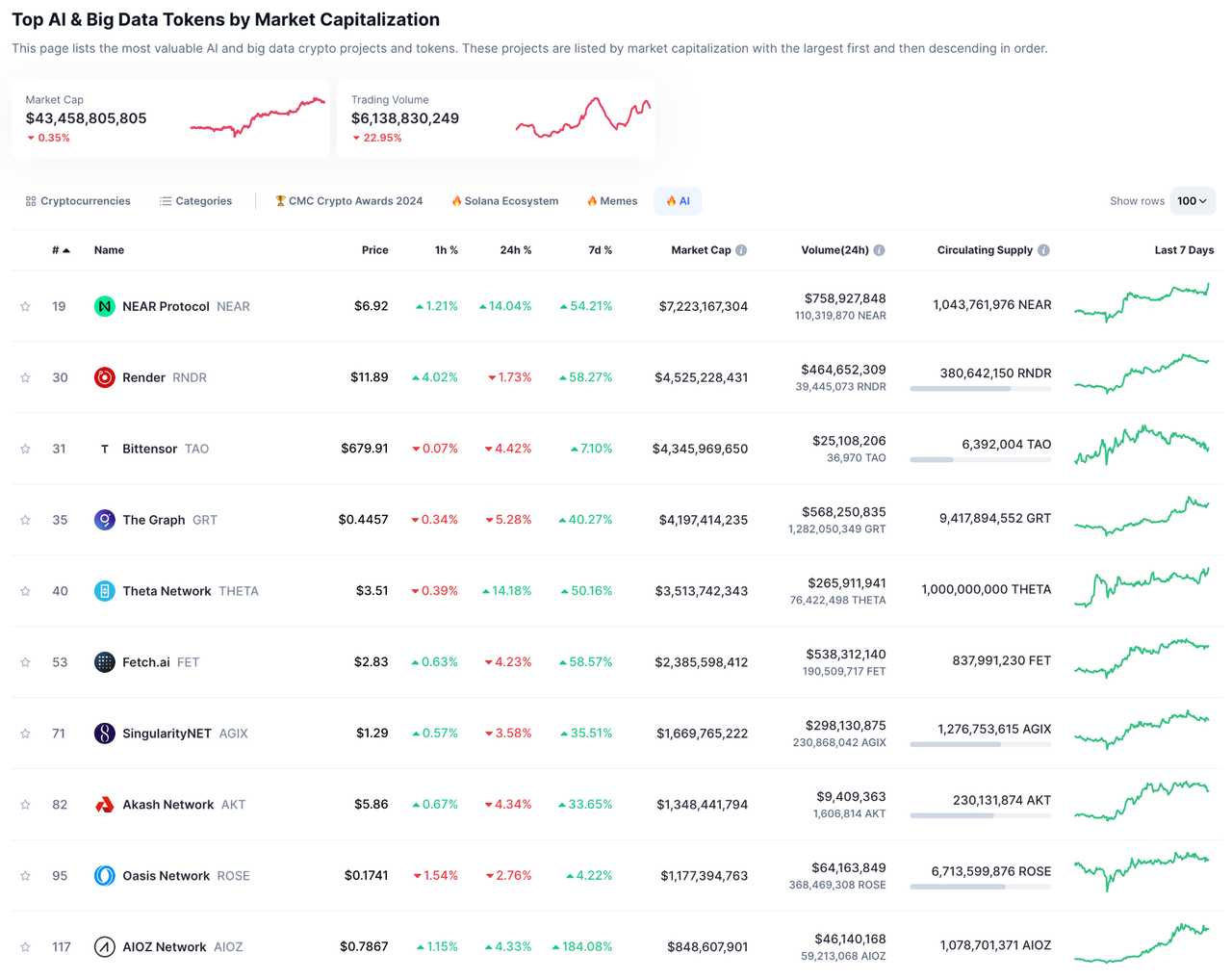Click the Fetch.ai coin logo
The image size is (1232, 979).
coord(104,662)
